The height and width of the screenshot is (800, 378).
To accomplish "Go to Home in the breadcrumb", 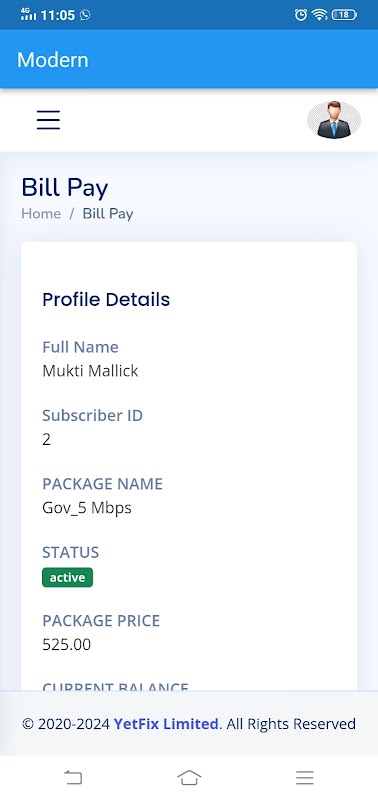I will click(41, 214).
